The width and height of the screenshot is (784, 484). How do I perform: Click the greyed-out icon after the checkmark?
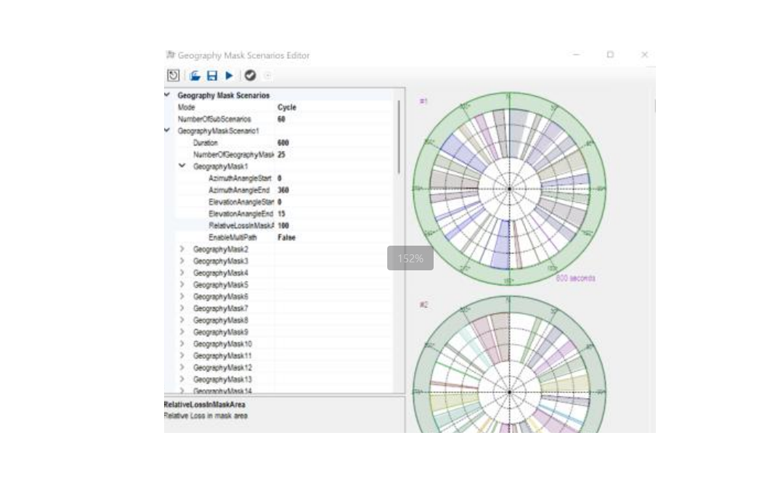[x=267, y=75]
